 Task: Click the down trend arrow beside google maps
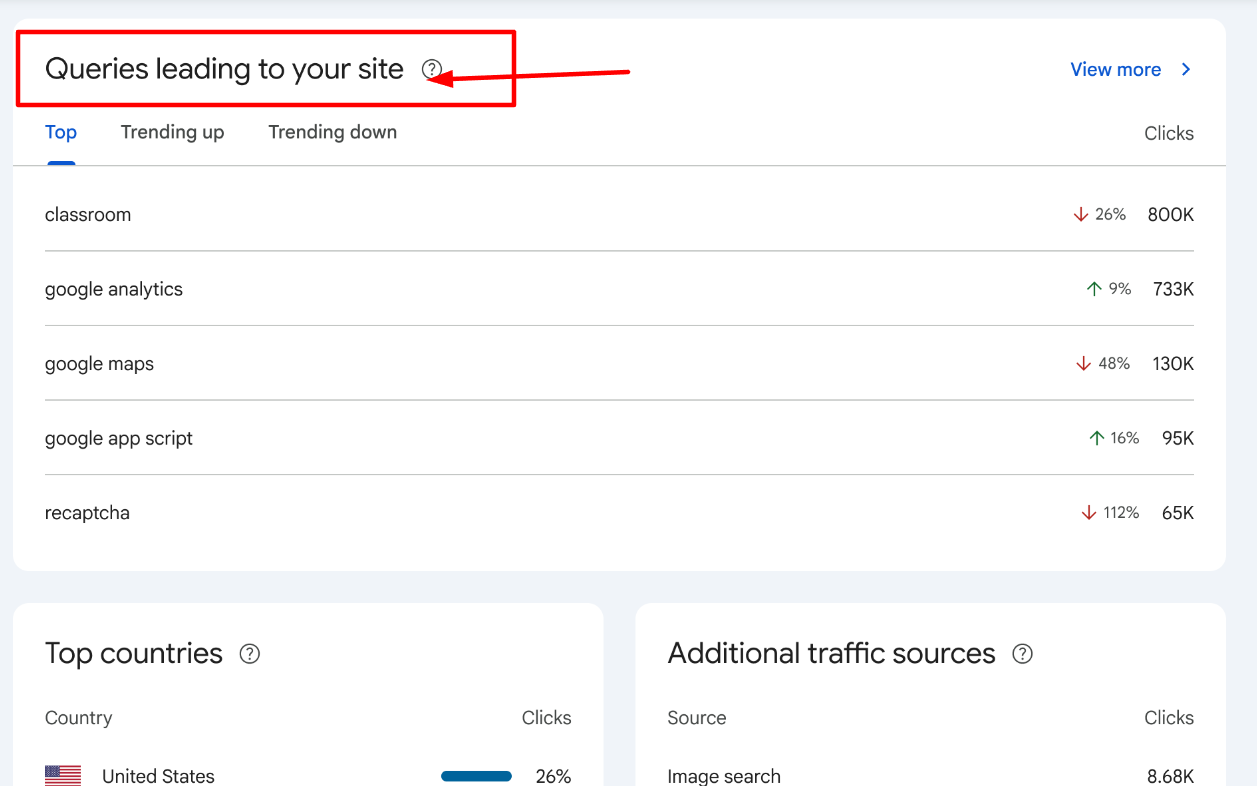(x=1085, y=363)
